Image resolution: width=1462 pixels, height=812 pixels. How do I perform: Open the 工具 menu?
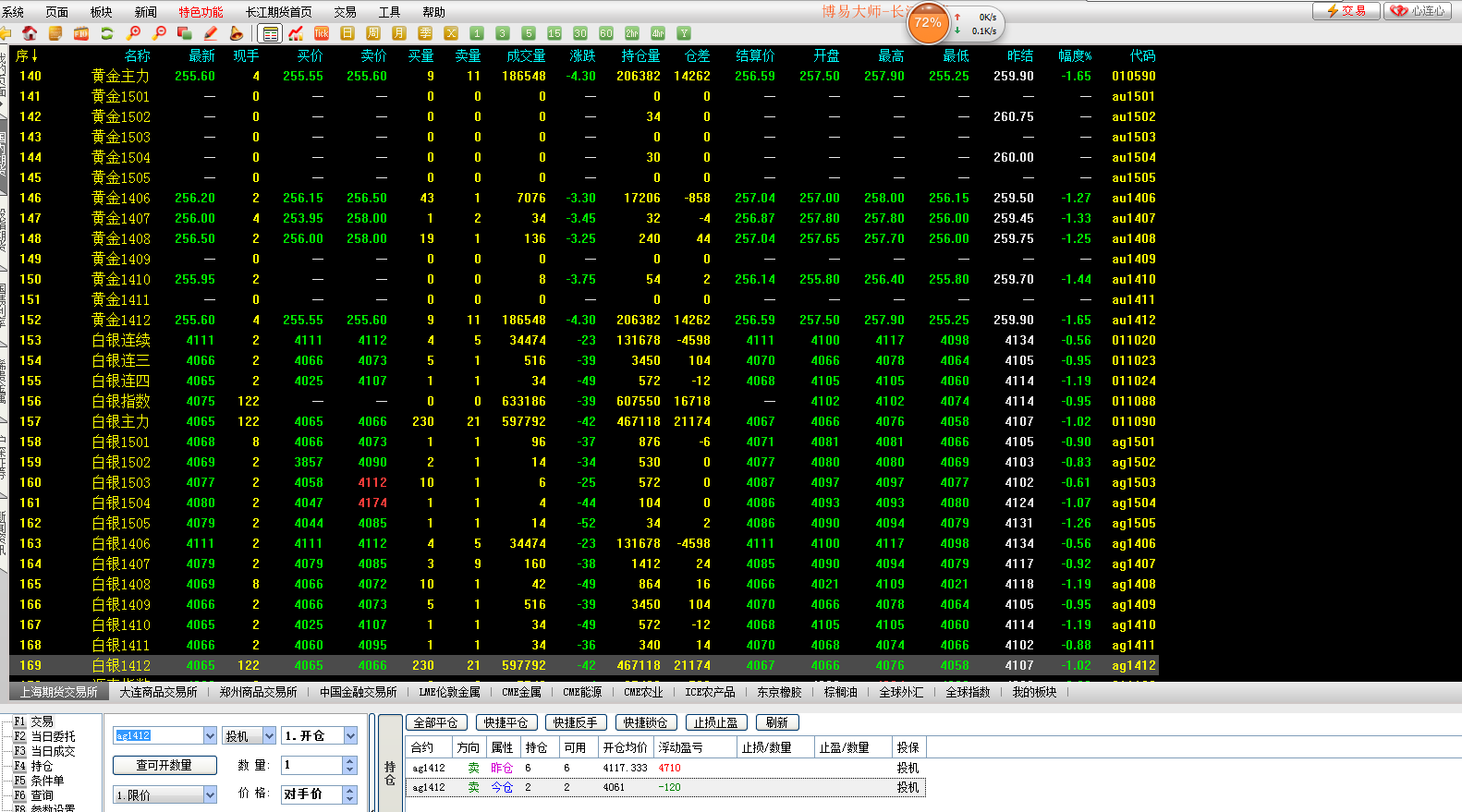(390, 12)
